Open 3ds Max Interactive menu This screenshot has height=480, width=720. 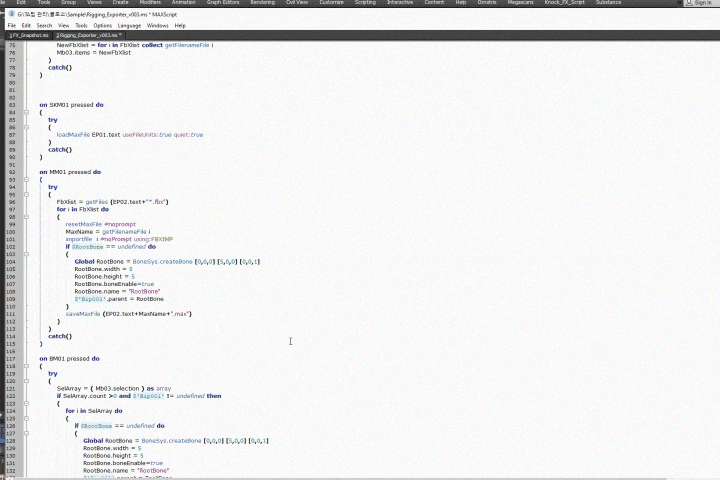(400, 2)
